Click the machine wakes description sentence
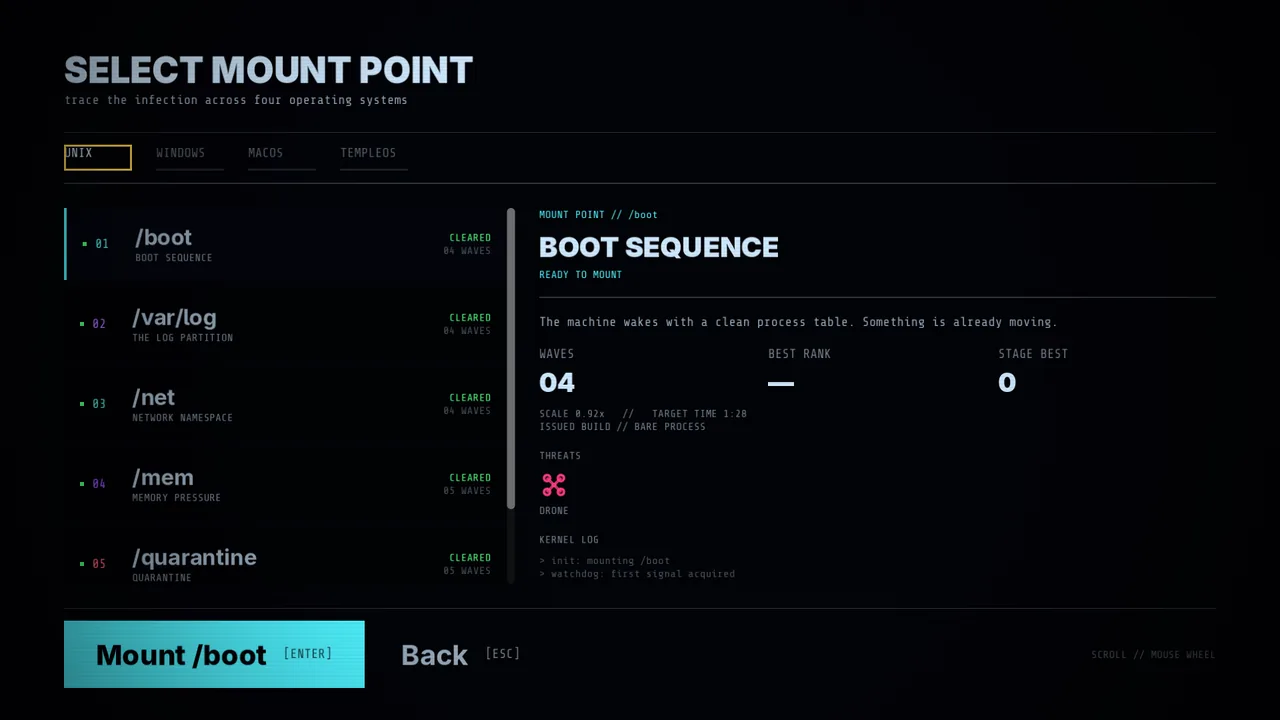This screenshot has width=1280, height=720. (x=798, y=322)
